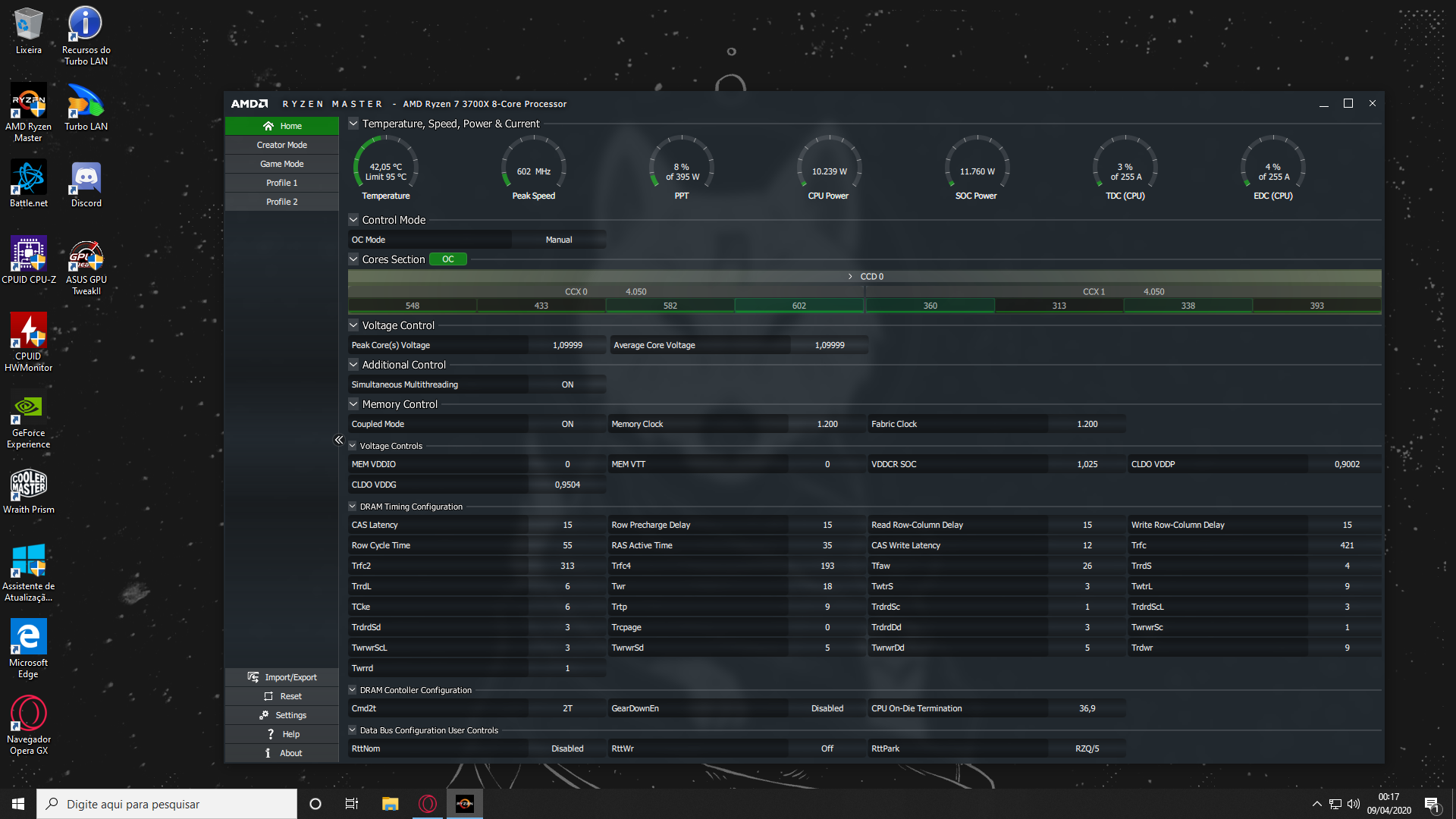Collapse DRAM Contoller Configuration section
The height and width of the screenshot is (819, 1456).
(x=353, y=690)
